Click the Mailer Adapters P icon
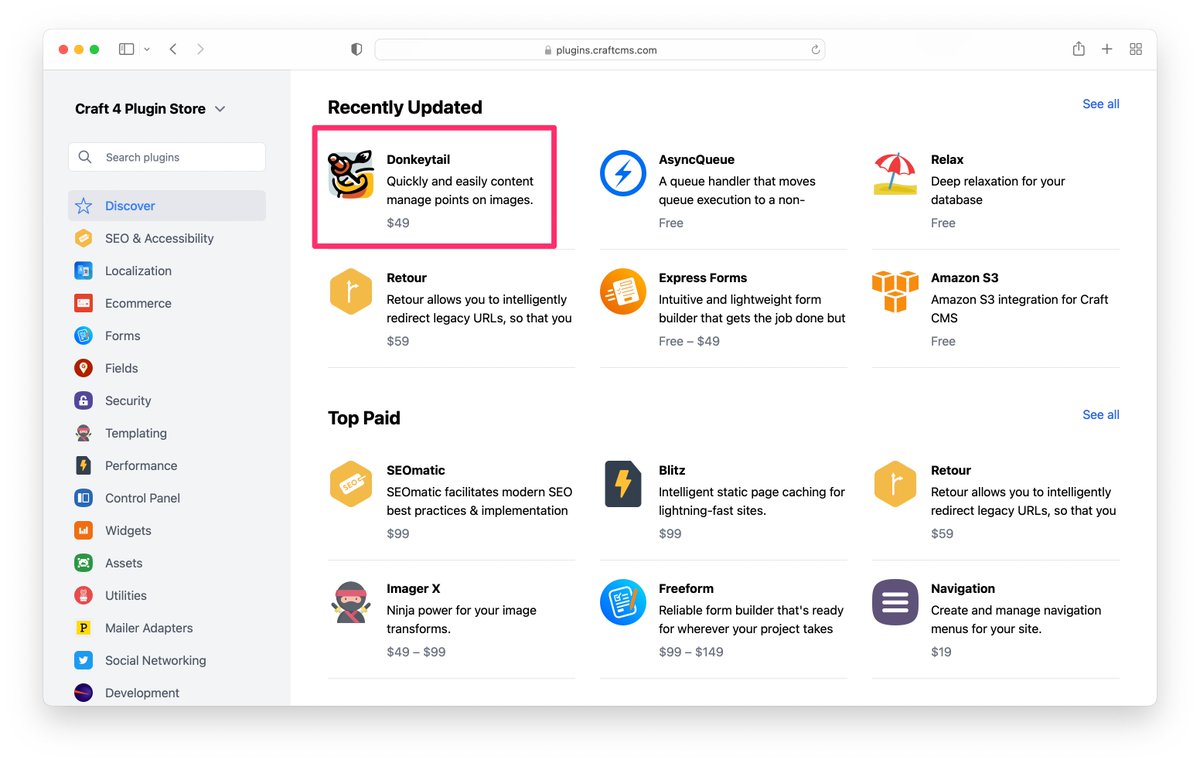The image size is (1200, 763). click(x=84, y=628)
